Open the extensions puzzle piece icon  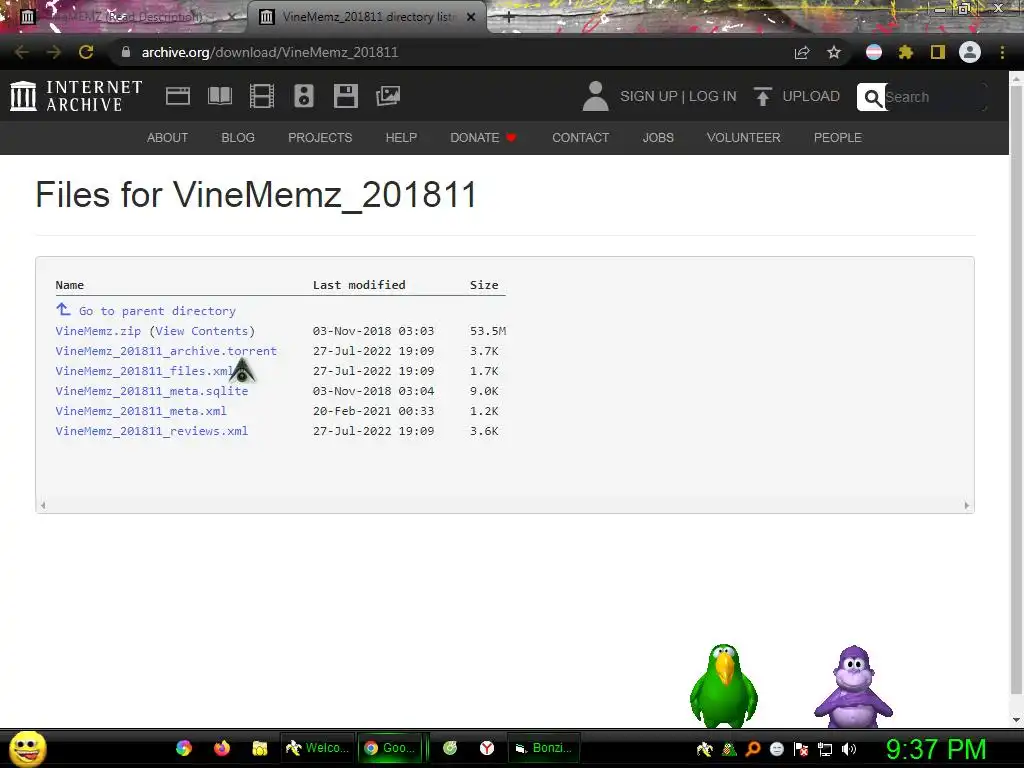click(x=905, y=52)
